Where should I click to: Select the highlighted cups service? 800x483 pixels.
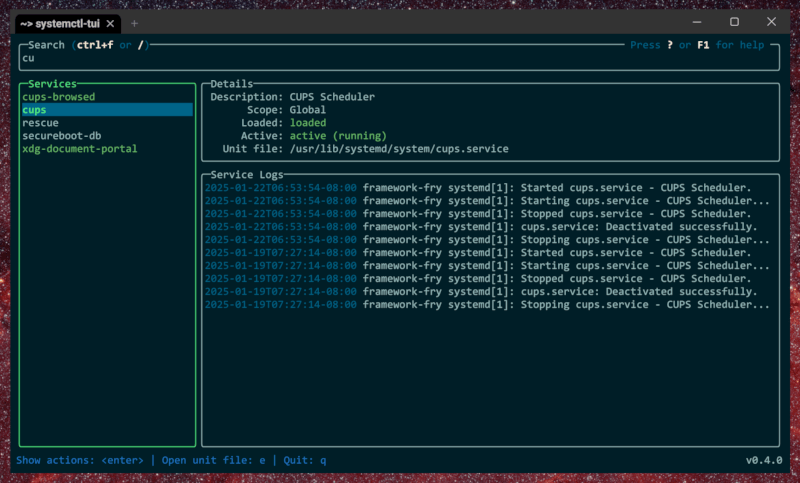107,110
